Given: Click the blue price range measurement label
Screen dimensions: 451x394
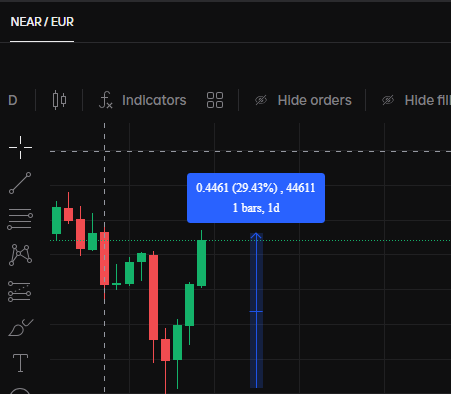Looking at the screenshot, I should (x=256, y=198).
